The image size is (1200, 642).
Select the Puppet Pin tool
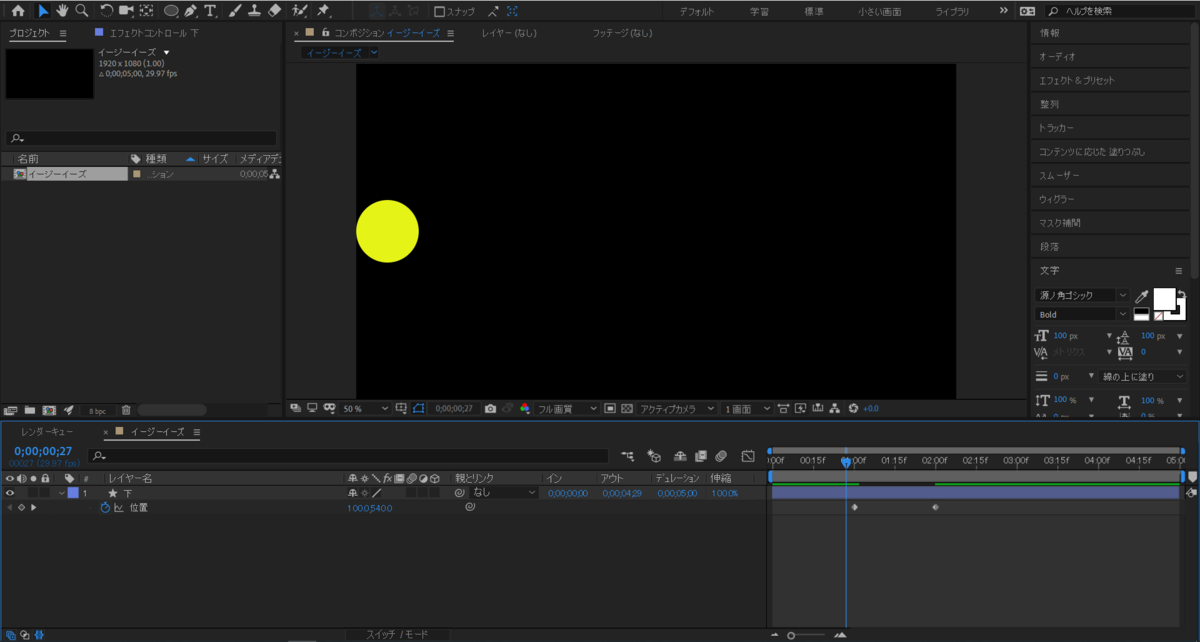click(324, 11)
